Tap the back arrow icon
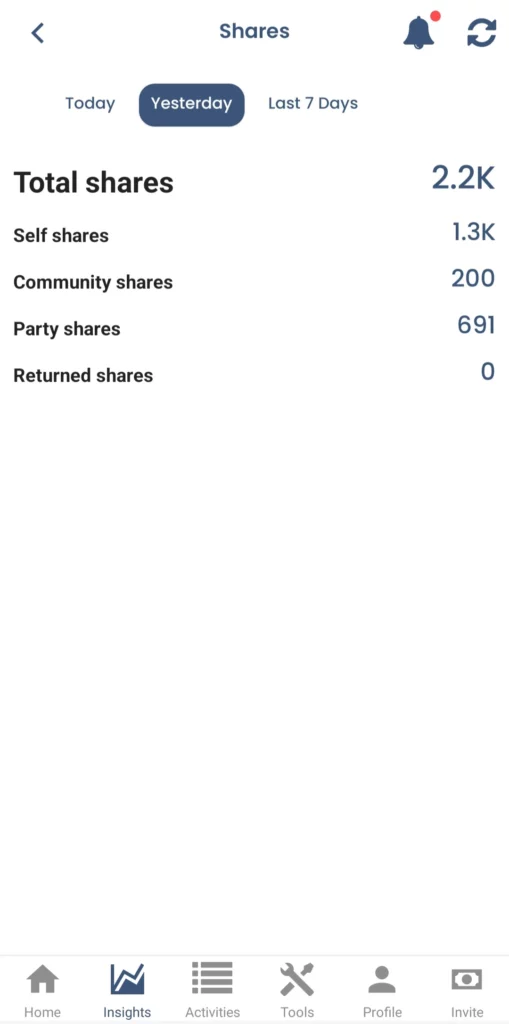This screenshot has width=509, height=1024. [38, 33]
